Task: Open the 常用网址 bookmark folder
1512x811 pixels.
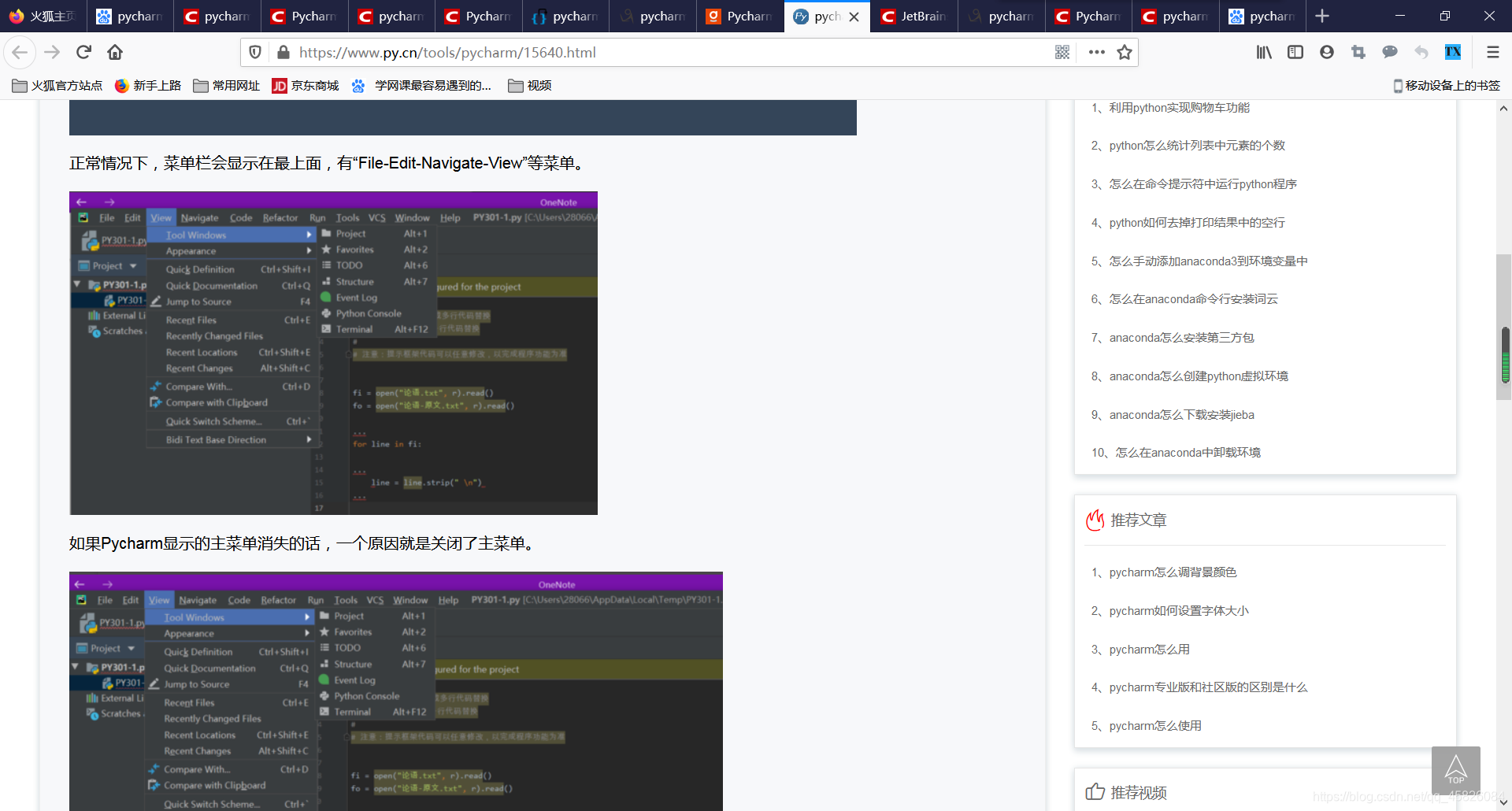Action: 227,86
